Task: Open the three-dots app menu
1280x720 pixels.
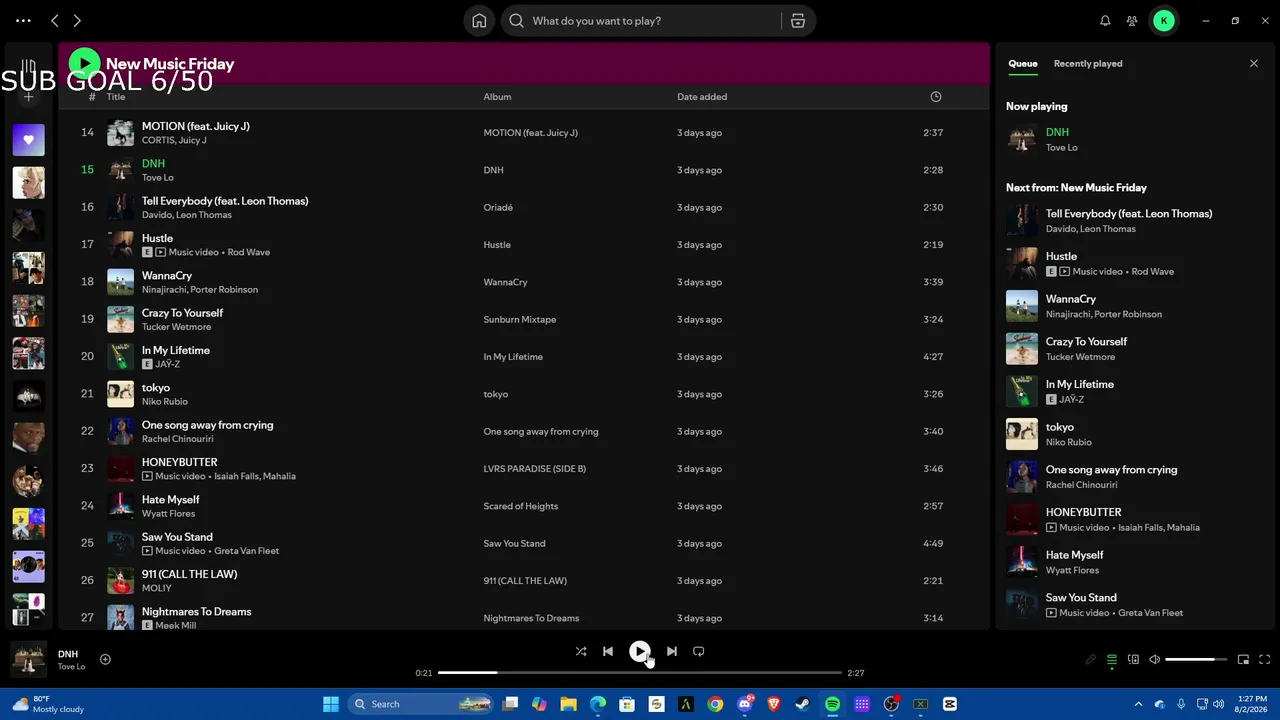Action: 23,21
